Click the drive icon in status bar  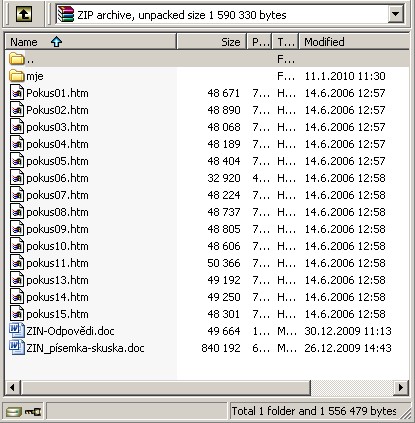(x=14, y=412)
